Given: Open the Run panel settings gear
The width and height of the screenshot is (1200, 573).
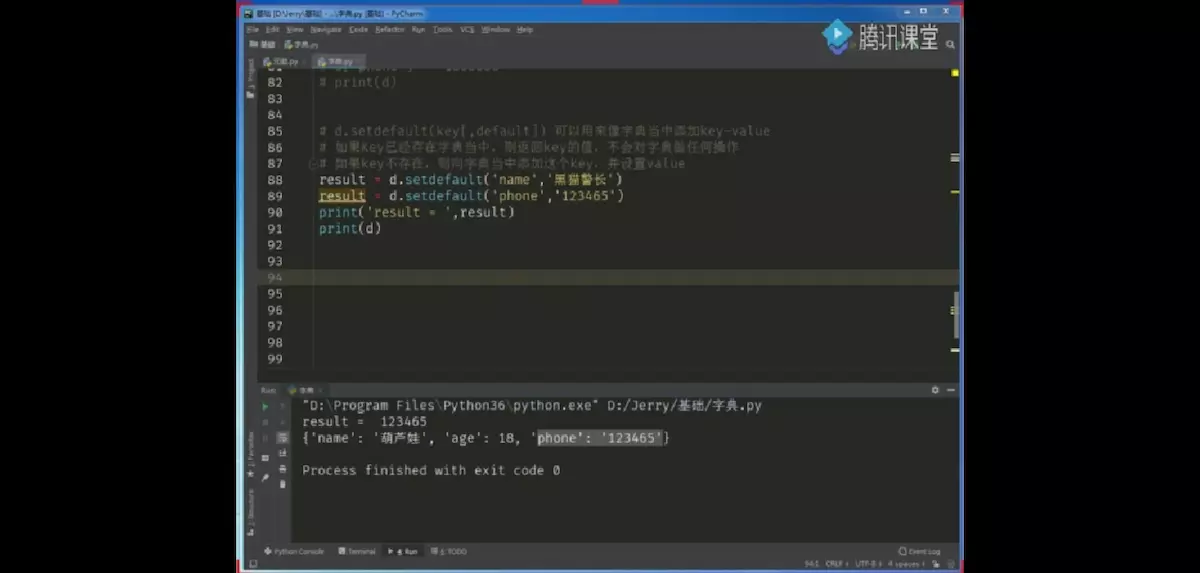Looking at the screenshot, I should click(x=936, y=390).
